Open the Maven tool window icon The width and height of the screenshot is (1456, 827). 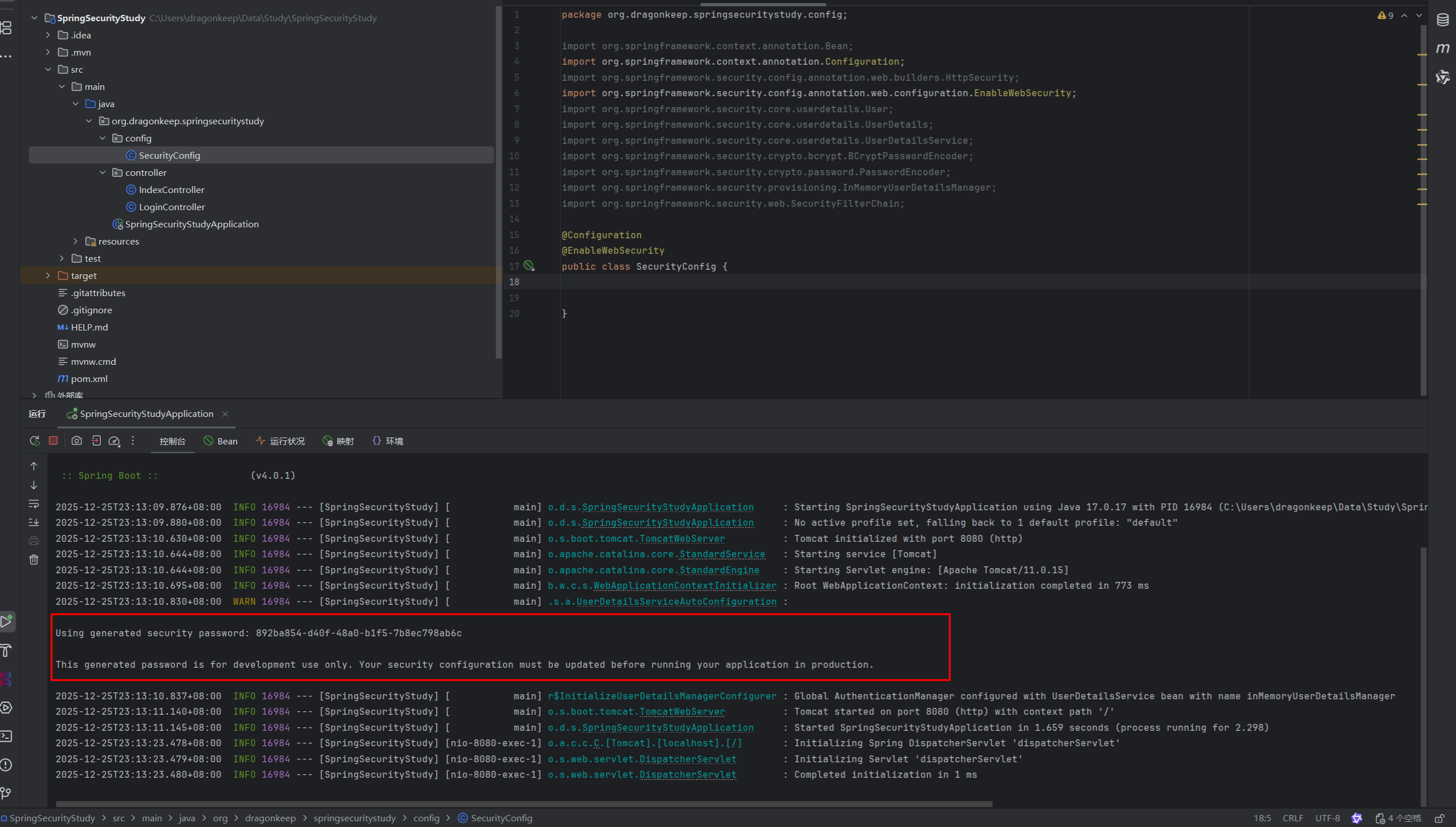click(1442, 49)
